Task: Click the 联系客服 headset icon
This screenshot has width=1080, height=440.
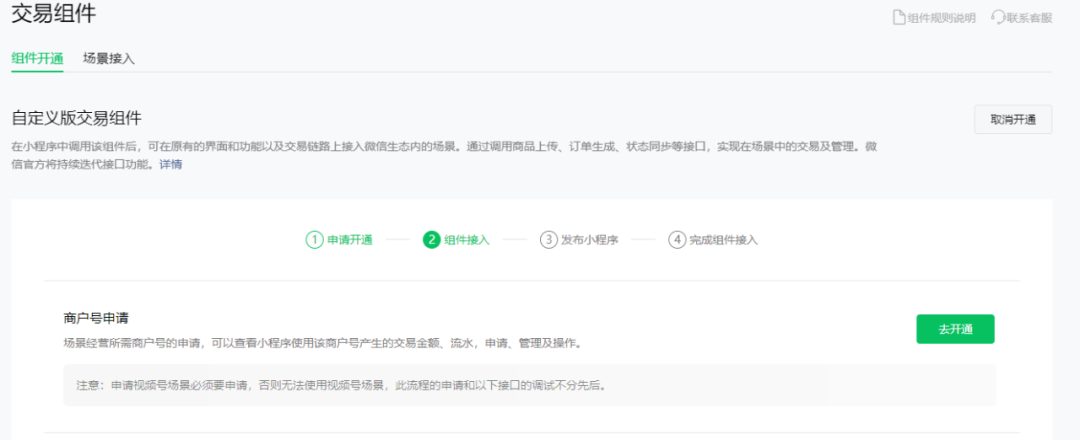Action: click(998, 17)
